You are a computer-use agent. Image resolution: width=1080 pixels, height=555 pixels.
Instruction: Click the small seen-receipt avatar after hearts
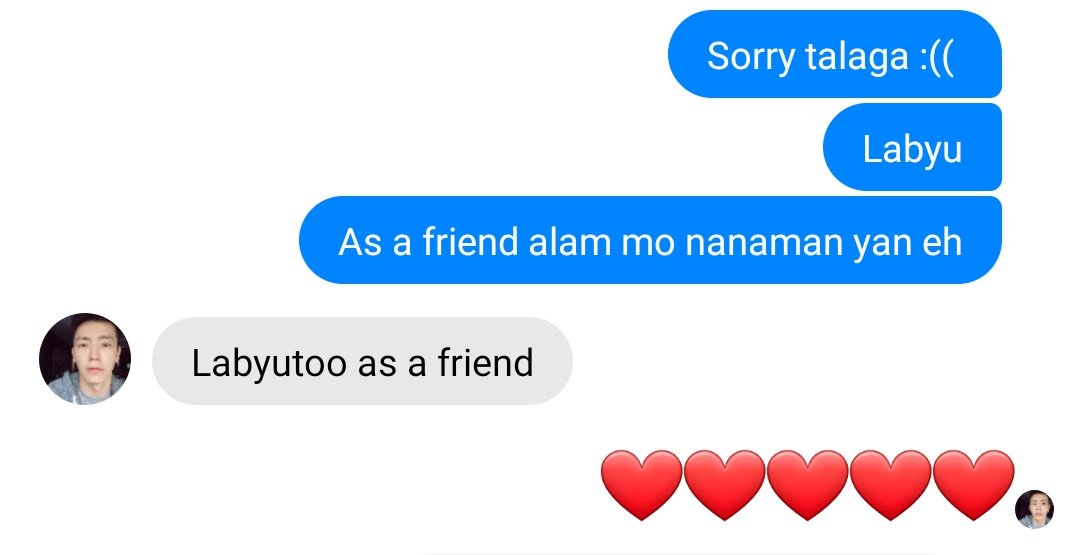tap(1034, 509)
